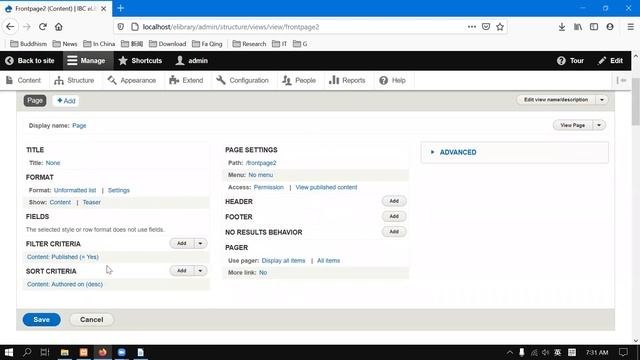Open Appearance admin menu
The image size is (640, 360).
pyautogui.click(x=132, y=80)
